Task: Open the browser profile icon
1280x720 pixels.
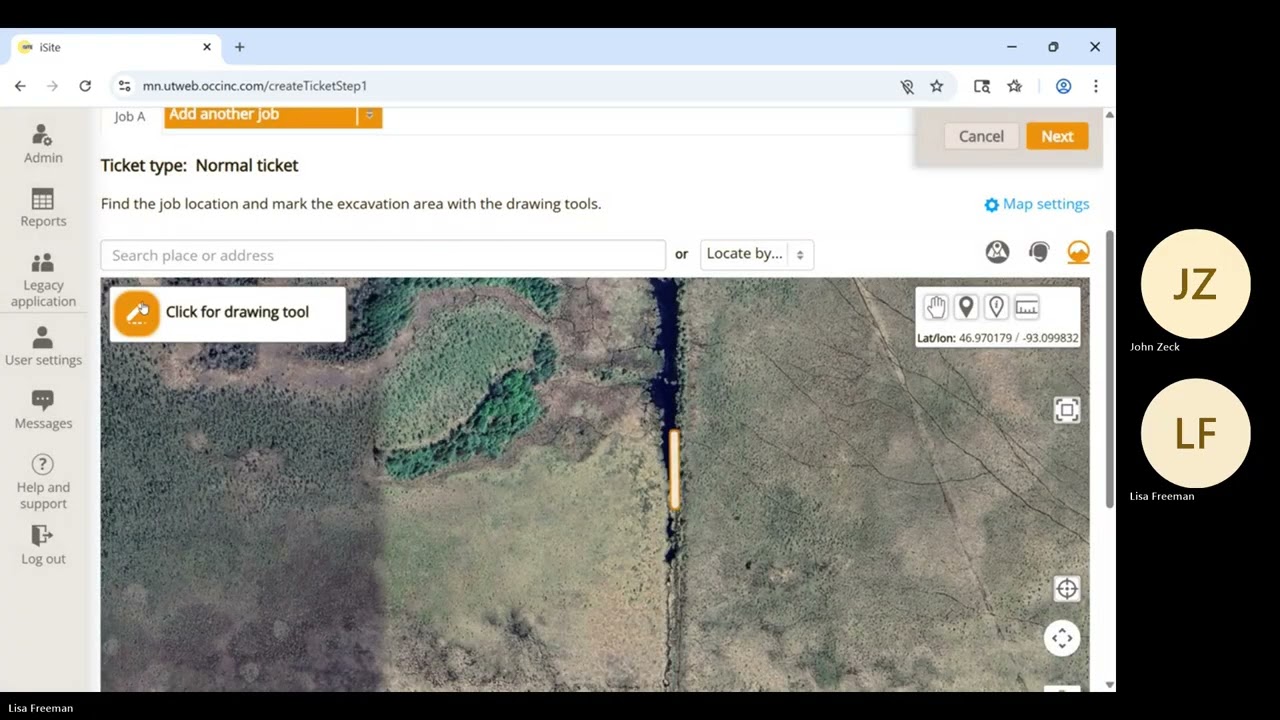Action: click(1064, 87)
